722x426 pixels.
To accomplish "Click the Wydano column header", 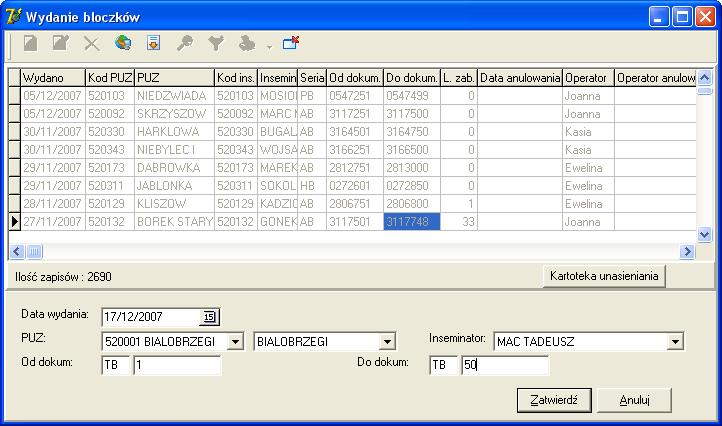I will [53, 78].
